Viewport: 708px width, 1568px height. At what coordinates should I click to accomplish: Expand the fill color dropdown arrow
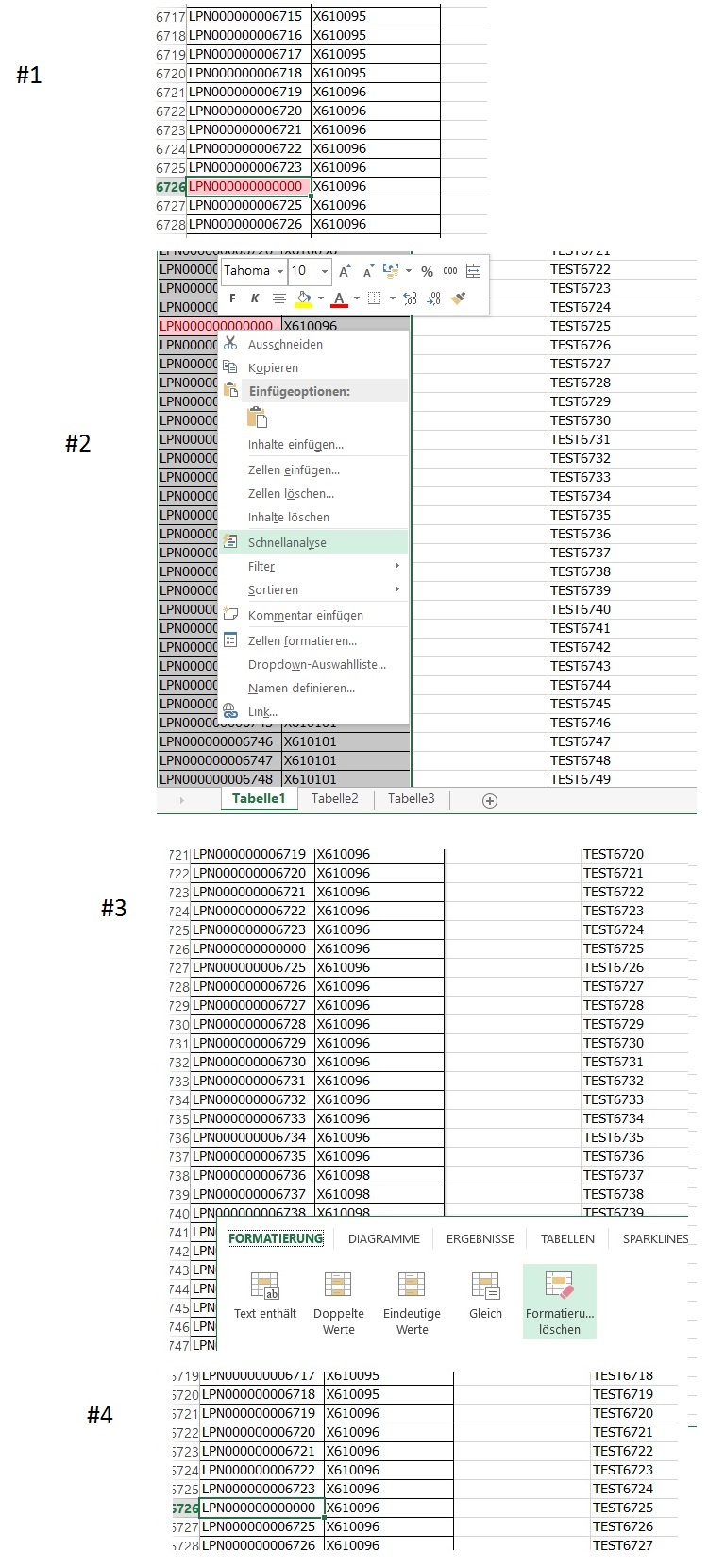point(321,298)
